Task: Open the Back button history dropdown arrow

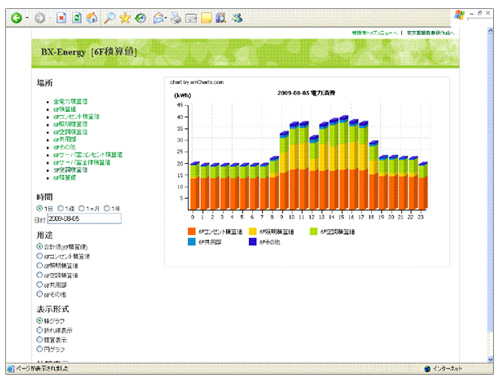Action: coord(27,18)
